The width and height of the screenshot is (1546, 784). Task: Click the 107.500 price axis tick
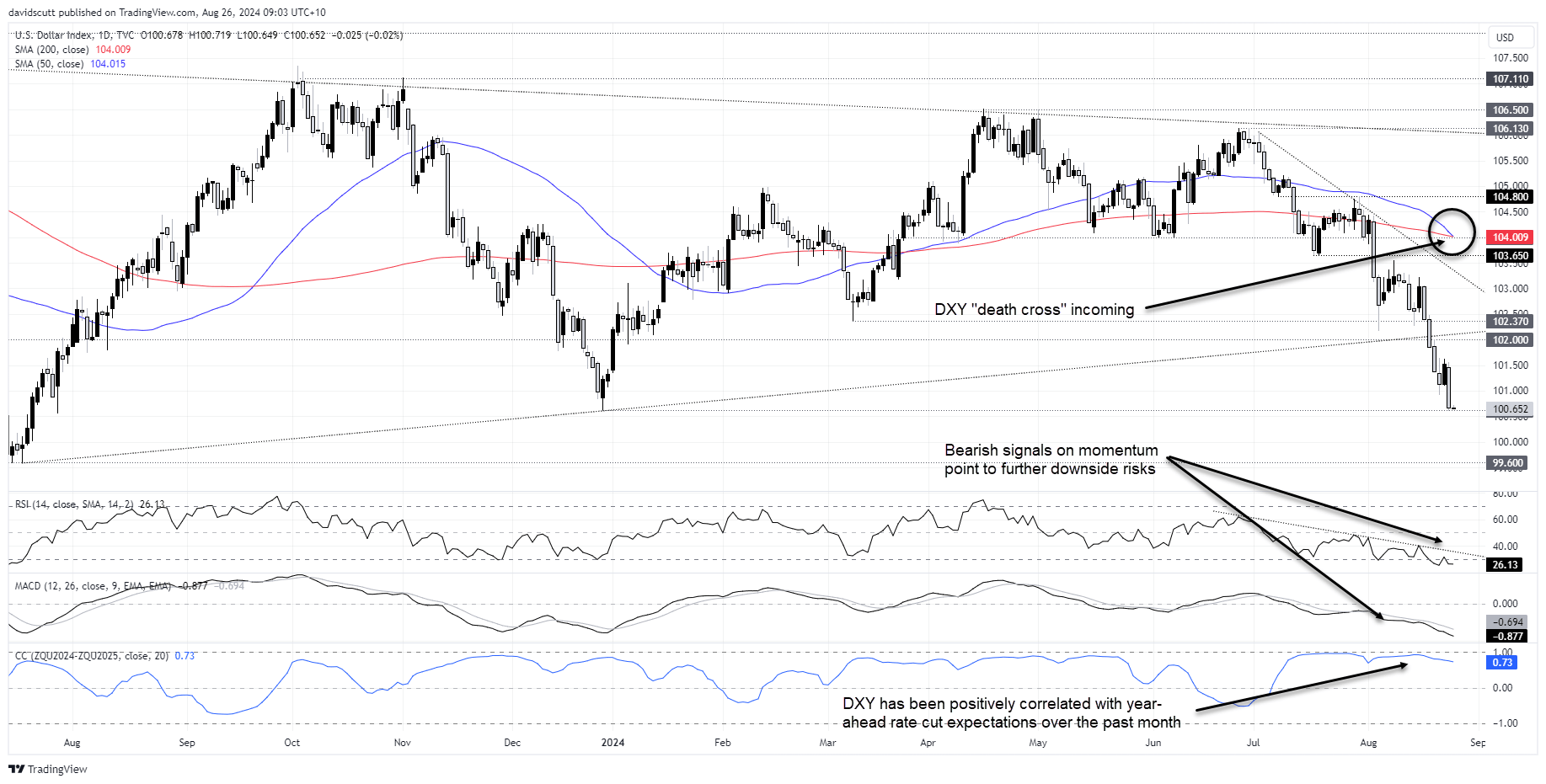(x=1510, y=58)
